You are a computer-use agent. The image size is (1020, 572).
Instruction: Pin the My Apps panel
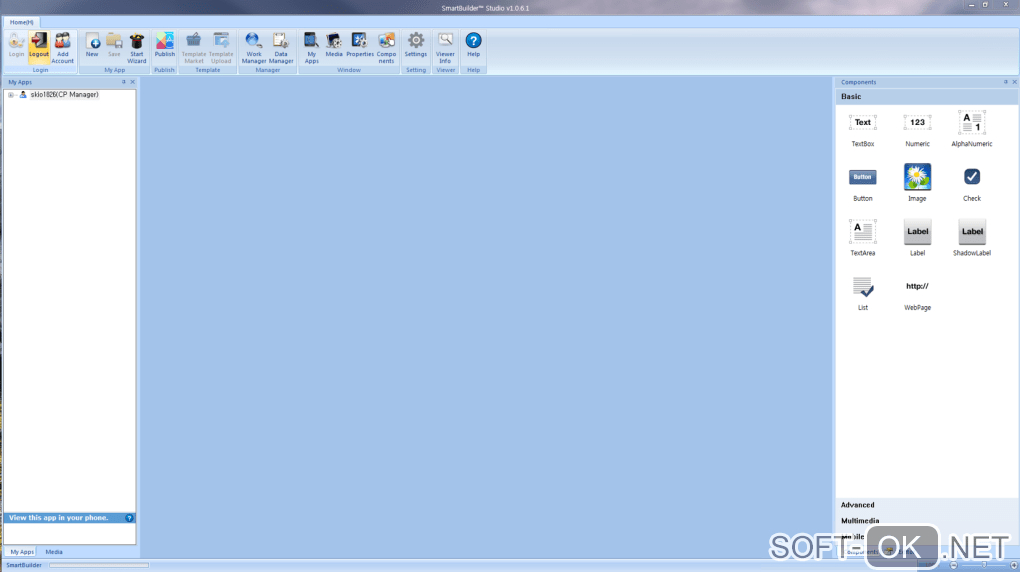click(124, 82)
